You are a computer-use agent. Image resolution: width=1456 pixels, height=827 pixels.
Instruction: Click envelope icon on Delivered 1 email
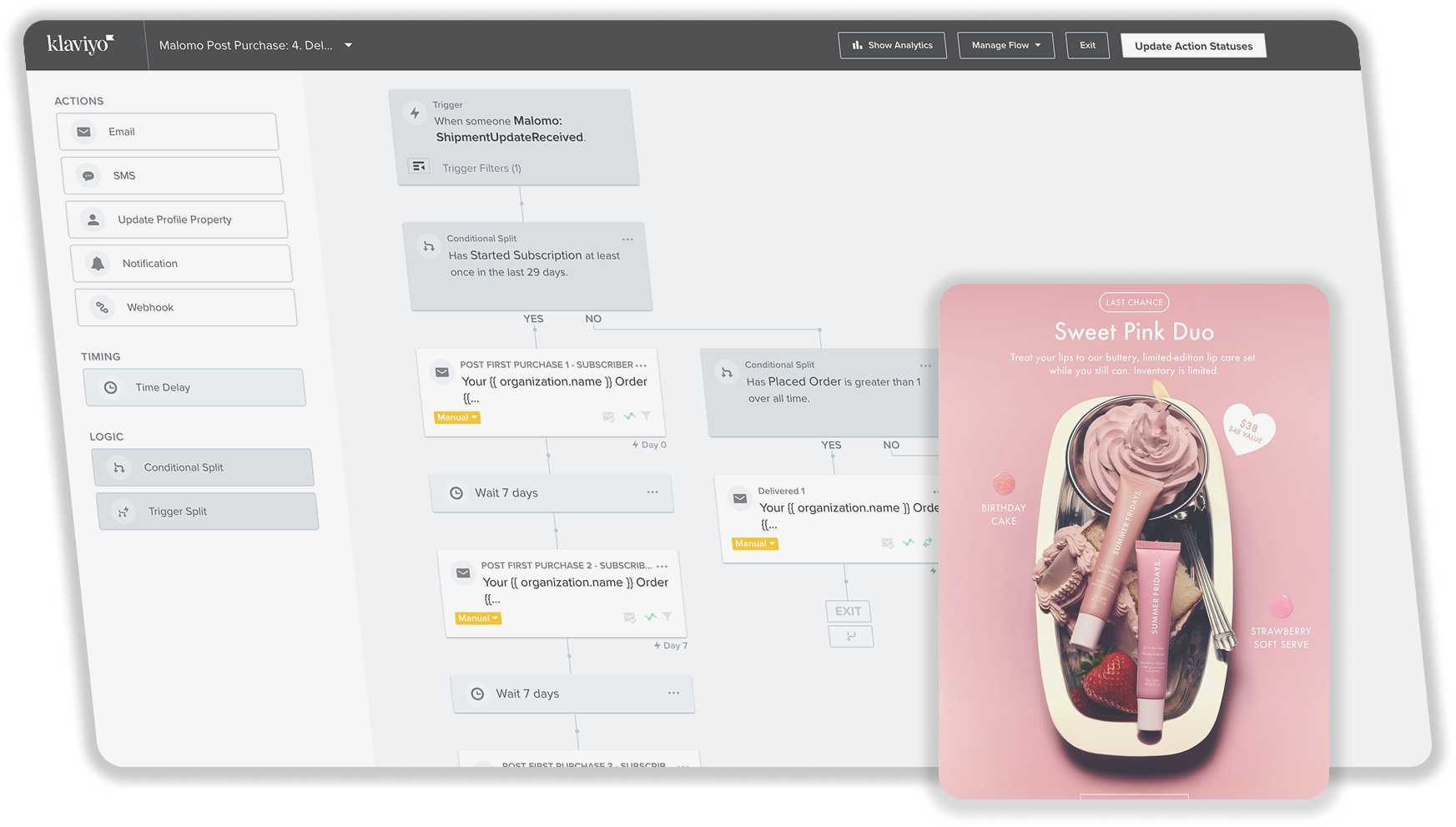tap(740, 499)
